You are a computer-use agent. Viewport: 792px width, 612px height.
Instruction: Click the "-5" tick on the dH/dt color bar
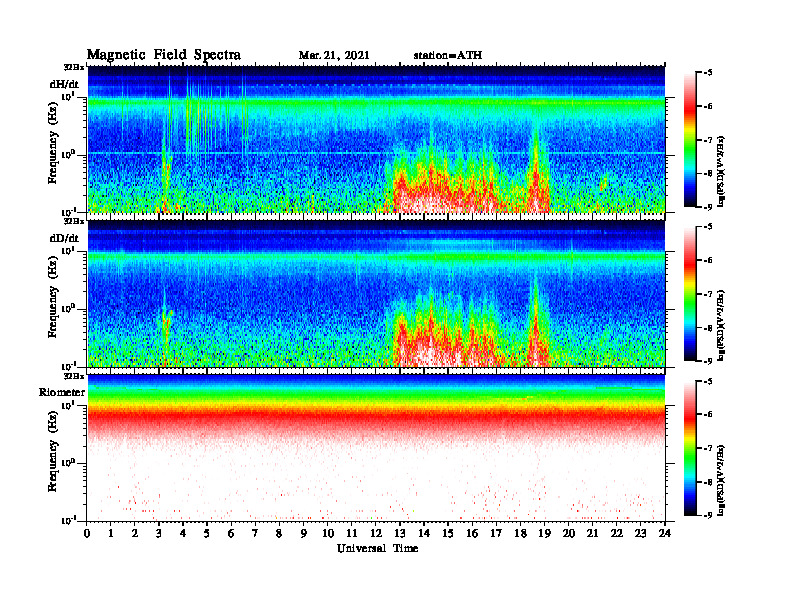[708, 73]
